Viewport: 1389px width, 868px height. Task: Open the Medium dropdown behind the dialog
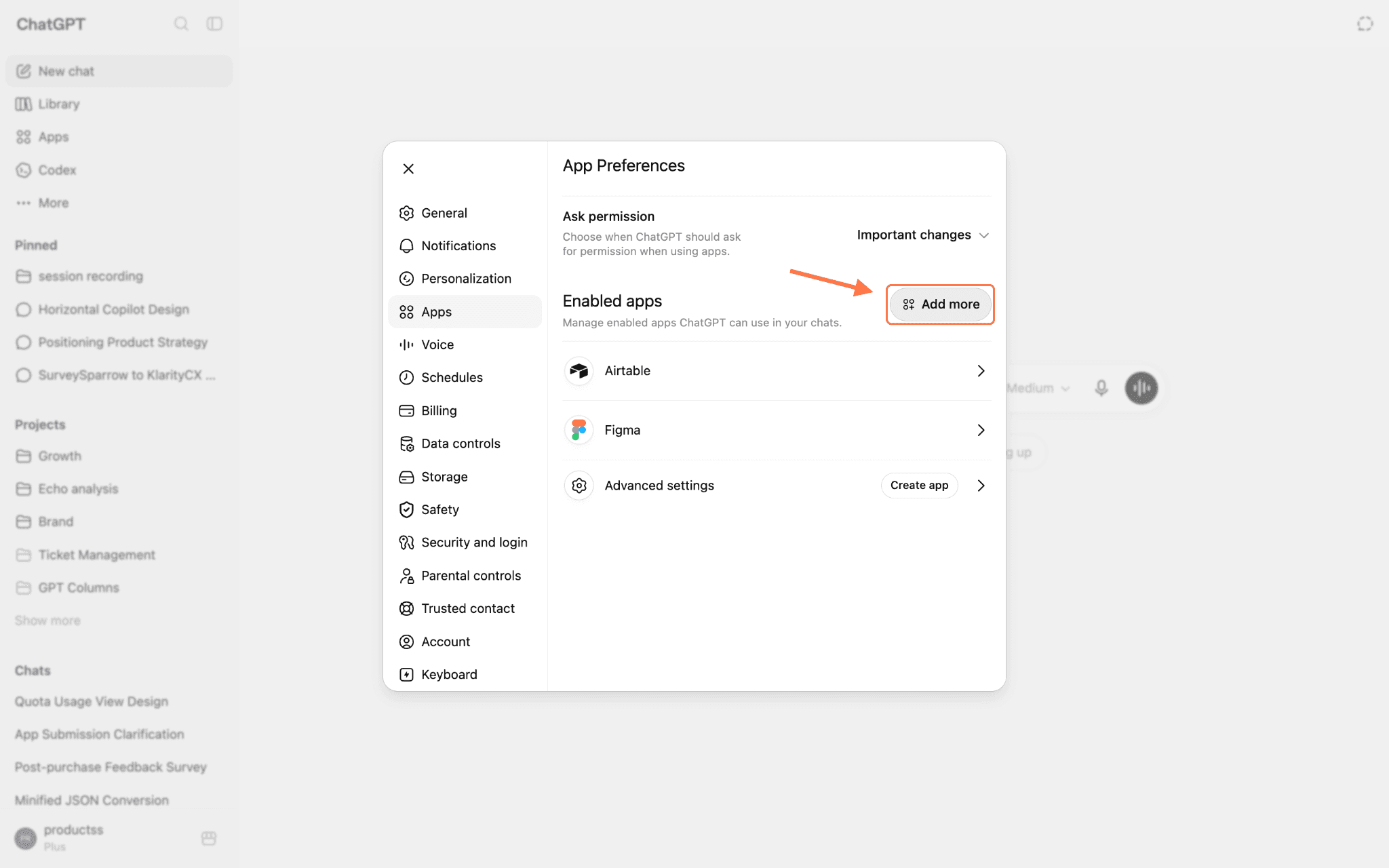pyautogui.click(x=1038, y=388)
